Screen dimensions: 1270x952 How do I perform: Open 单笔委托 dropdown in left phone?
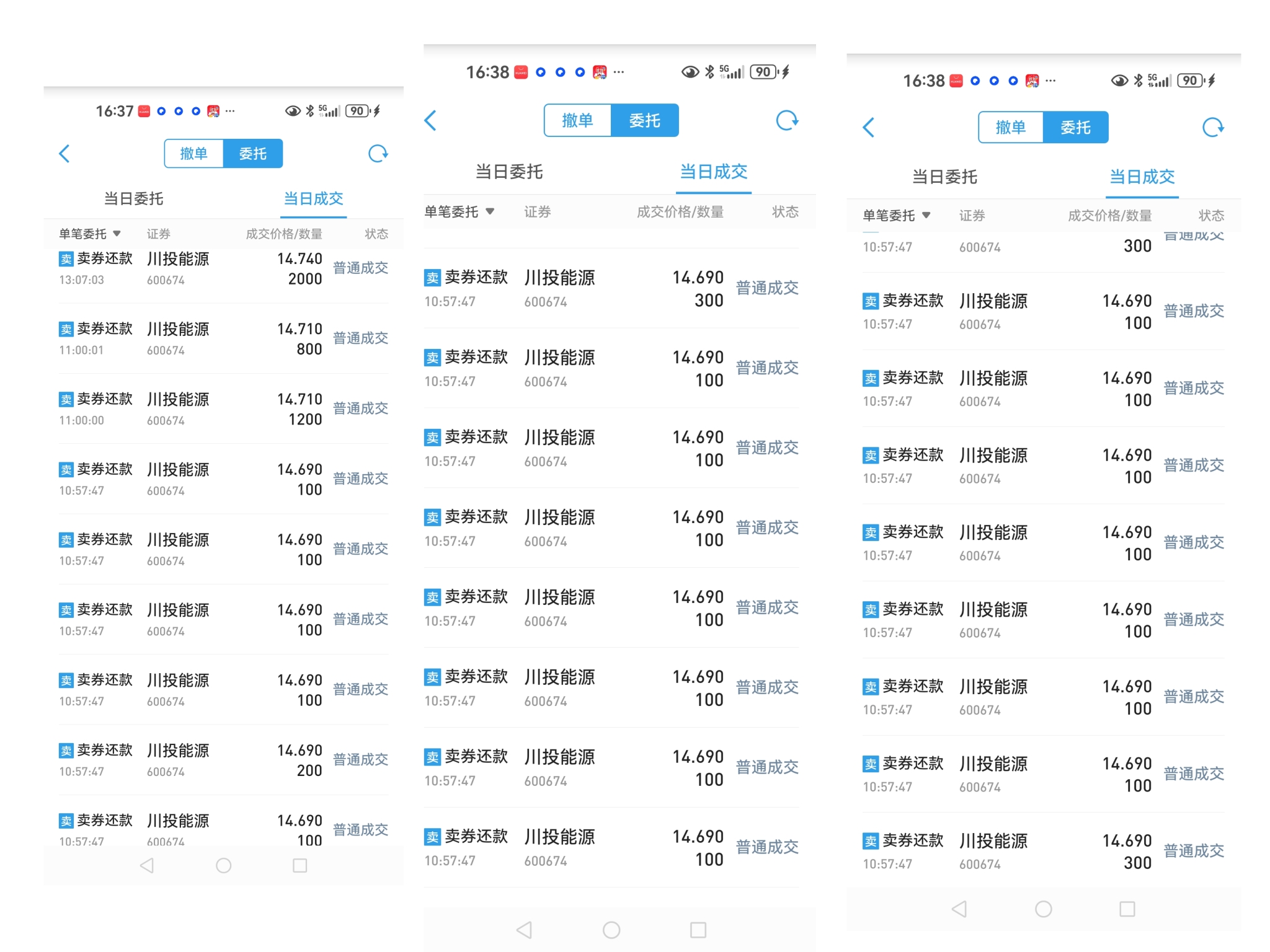click(90, 234)
